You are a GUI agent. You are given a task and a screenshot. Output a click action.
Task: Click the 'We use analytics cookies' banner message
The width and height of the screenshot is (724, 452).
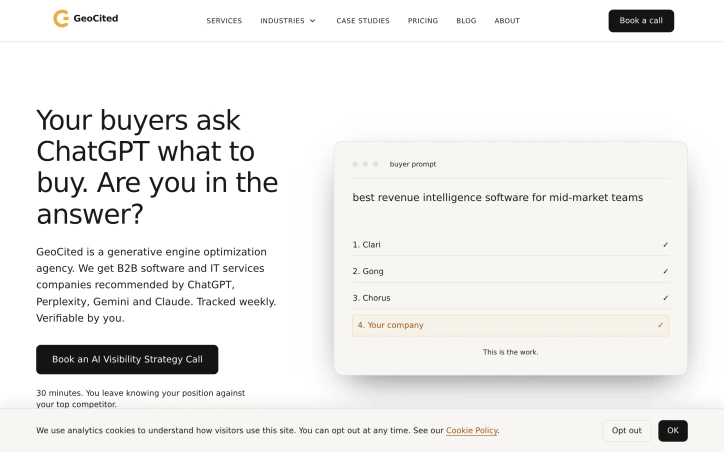[268, 430]
